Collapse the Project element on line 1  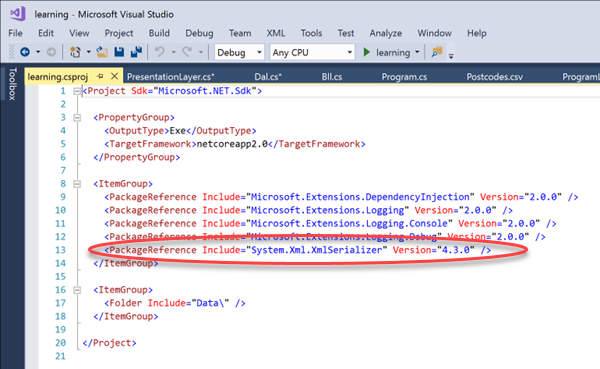(x=77, y=91)
